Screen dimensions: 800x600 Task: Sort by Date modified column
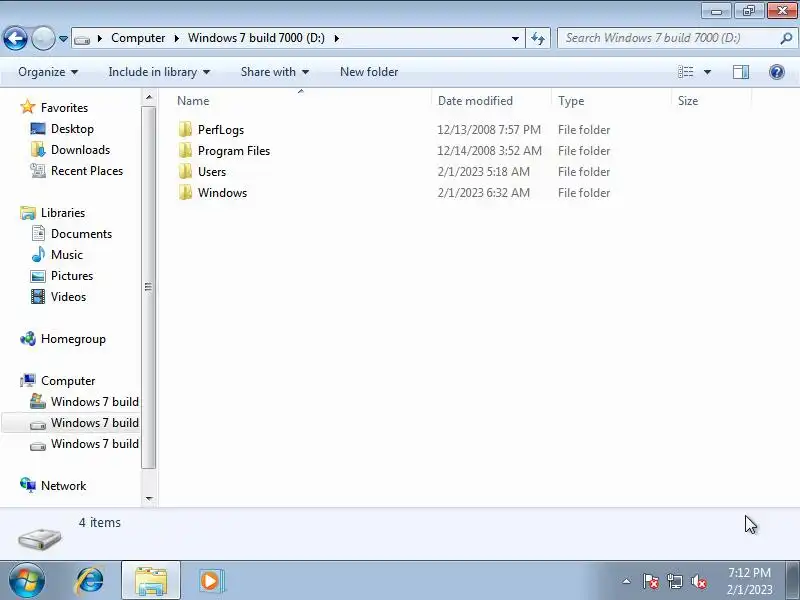(491, 101)
